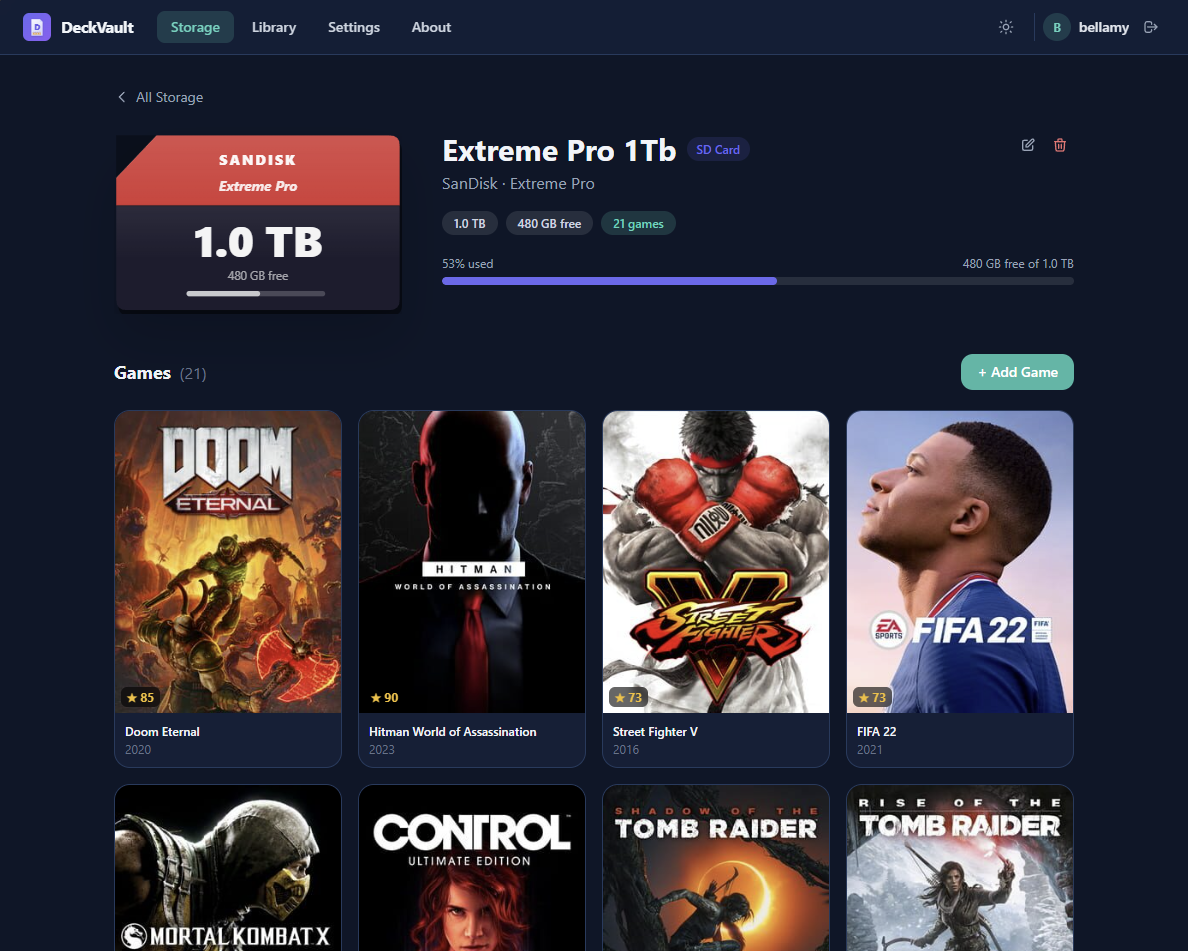Toggle the light/dark theme sun icon
This screenshot has width=1188, height=951.
pyautogui.click(x=1005, y=27)
